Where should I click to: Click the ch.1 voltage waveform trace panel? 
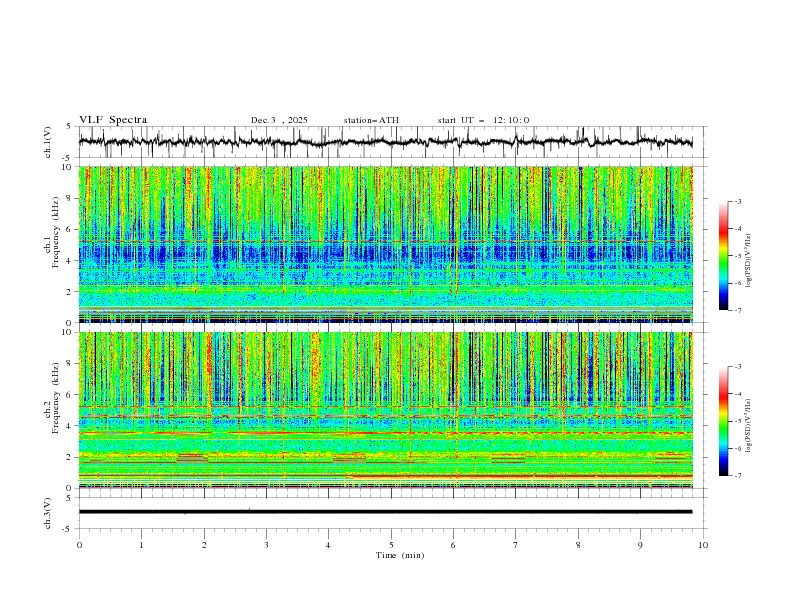pyautogui.click(x=393, y=142)
